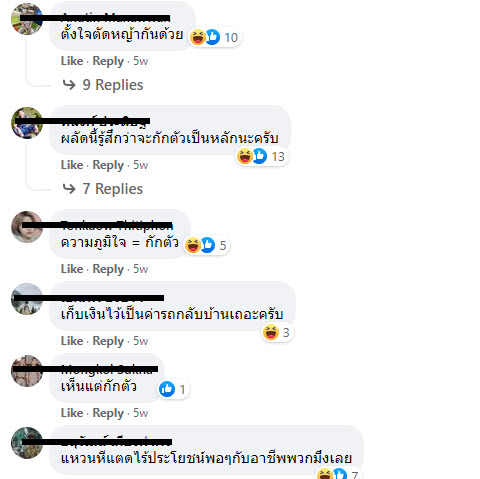This screenshot has width=480, height=479.
Task: Open the haha reaction with count 3
Action: (x=277, y=332)
